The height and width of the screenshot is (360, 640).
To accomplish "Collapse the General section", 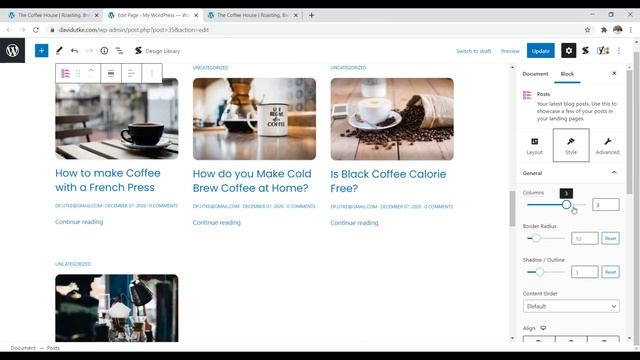I will pyautogui.click(x=571, y=173).
